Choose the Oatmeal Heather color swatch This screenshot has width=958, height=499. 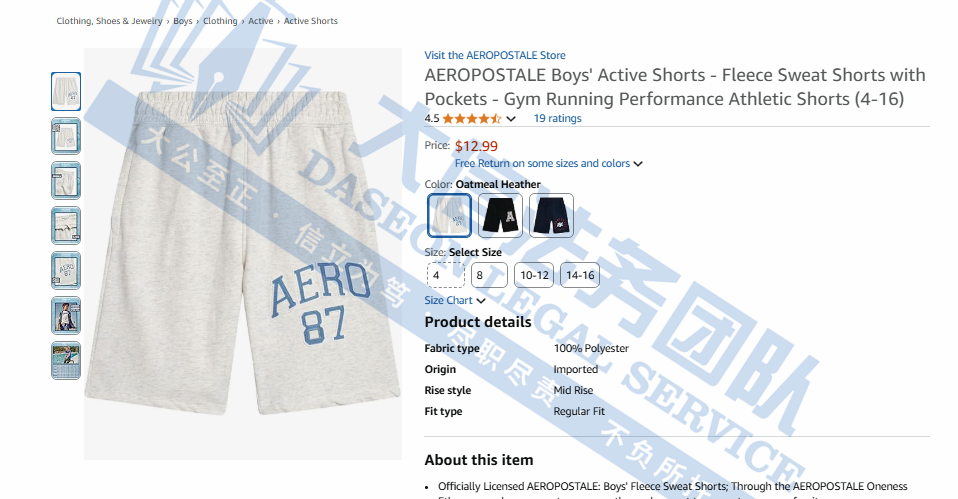click(x=450, y=216)
